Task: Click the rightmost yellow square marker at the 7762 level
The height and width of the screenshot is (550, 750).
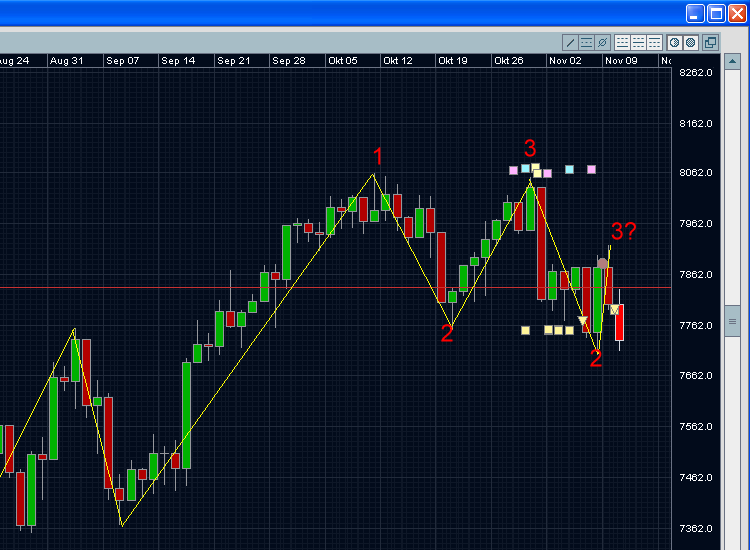Action: click(569, 330)
